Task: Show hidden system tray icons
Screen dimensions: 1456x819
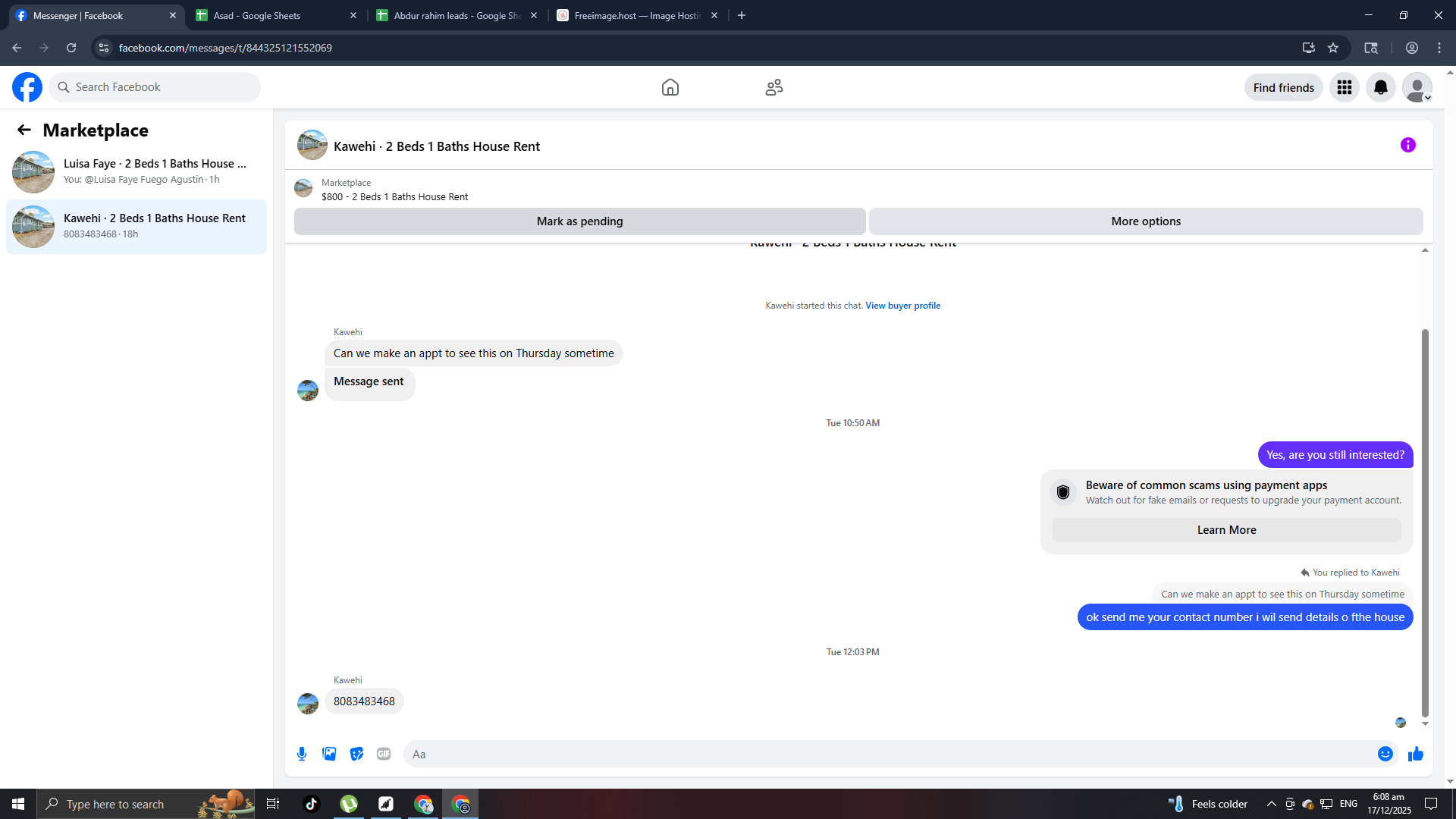Action: coord(1271,804)
